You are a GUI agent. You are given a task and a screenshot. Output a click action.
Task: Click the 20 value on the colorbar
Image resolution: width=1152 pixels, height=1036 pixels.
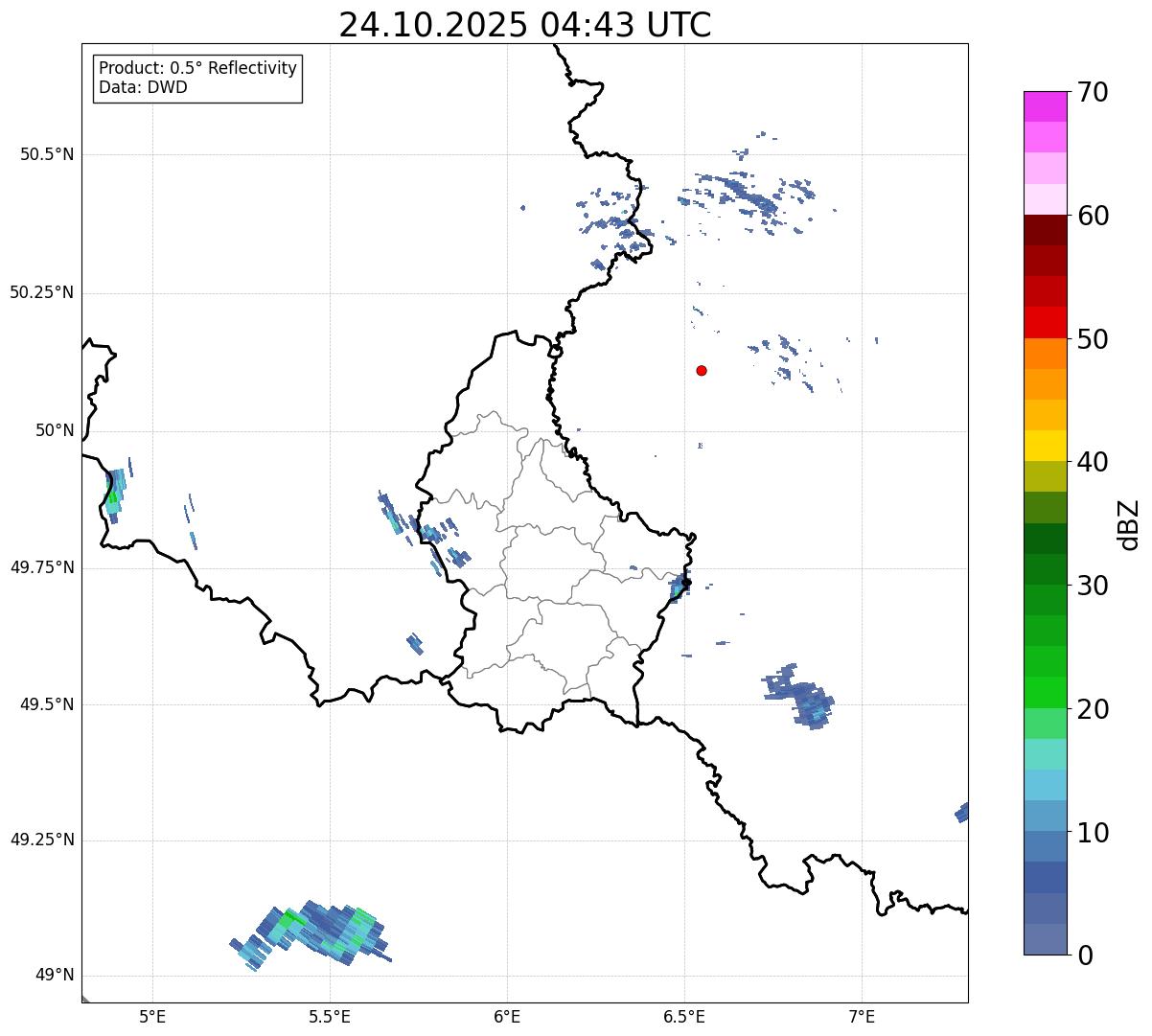[1093, 709]
